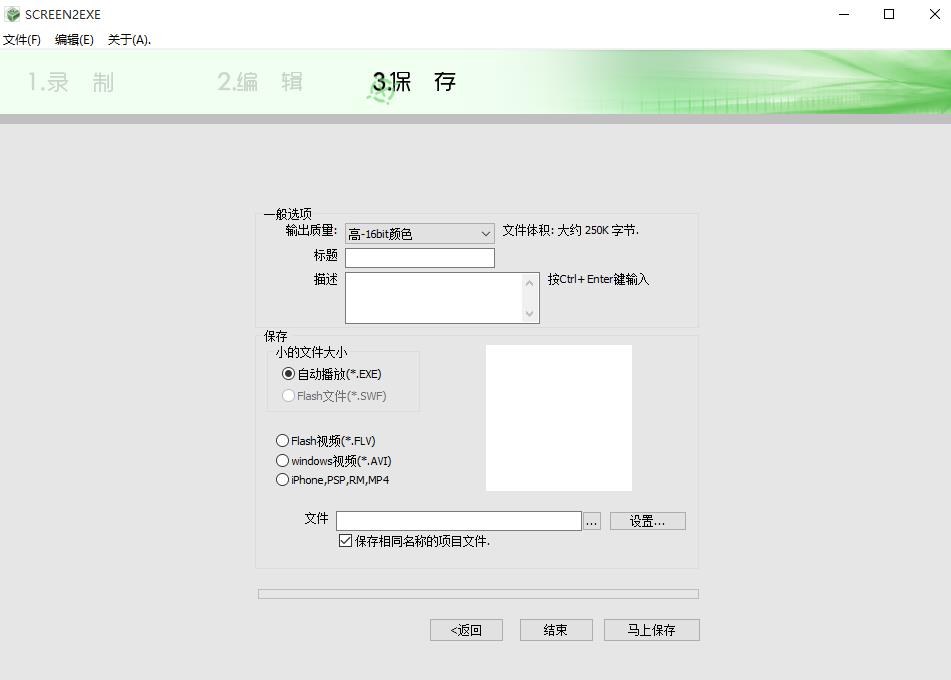Click the <返回 back button
The height and width of the screenshot is (680, 951).
click(466, 630)
